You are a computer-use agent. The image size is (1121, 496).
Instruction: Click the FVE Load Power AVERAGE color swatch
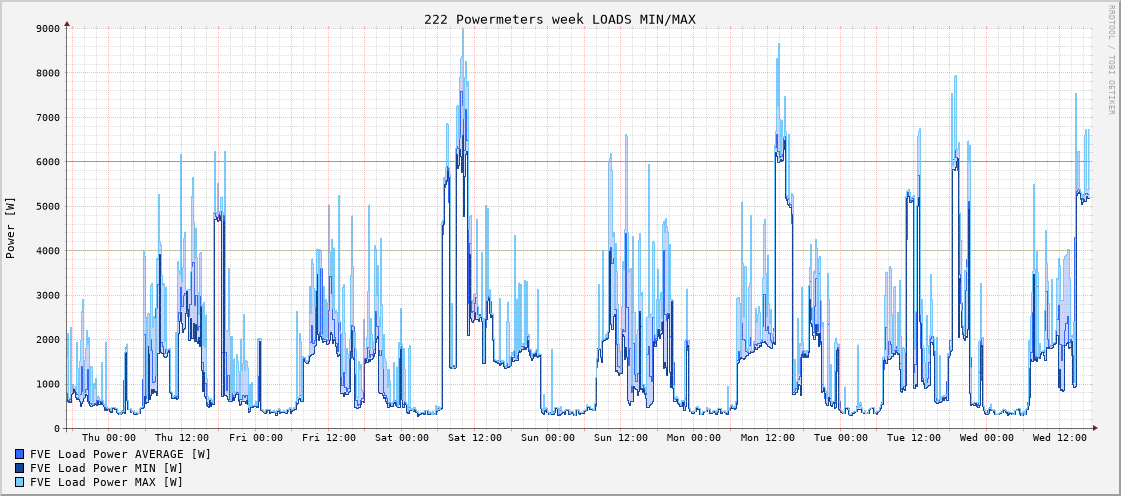[20, 454]
